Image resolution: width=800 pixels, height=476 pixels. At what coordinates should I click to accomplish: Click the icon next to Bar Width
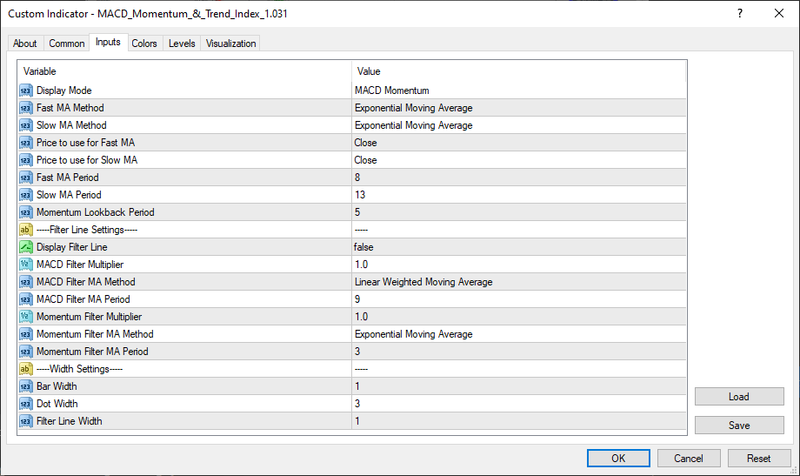pos(26,386)
